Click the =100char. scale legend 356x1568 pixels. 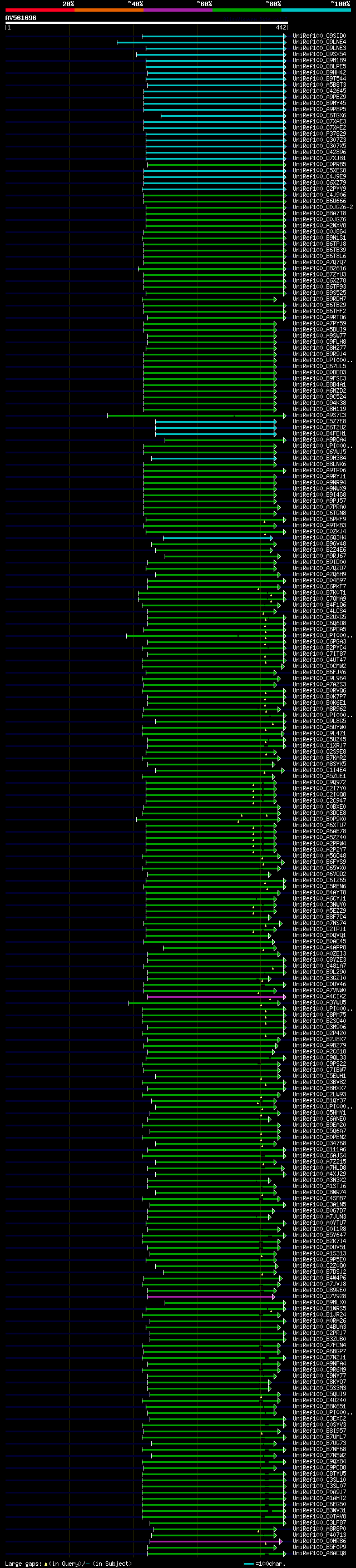pyautogui.click(x=264, y=1564)
